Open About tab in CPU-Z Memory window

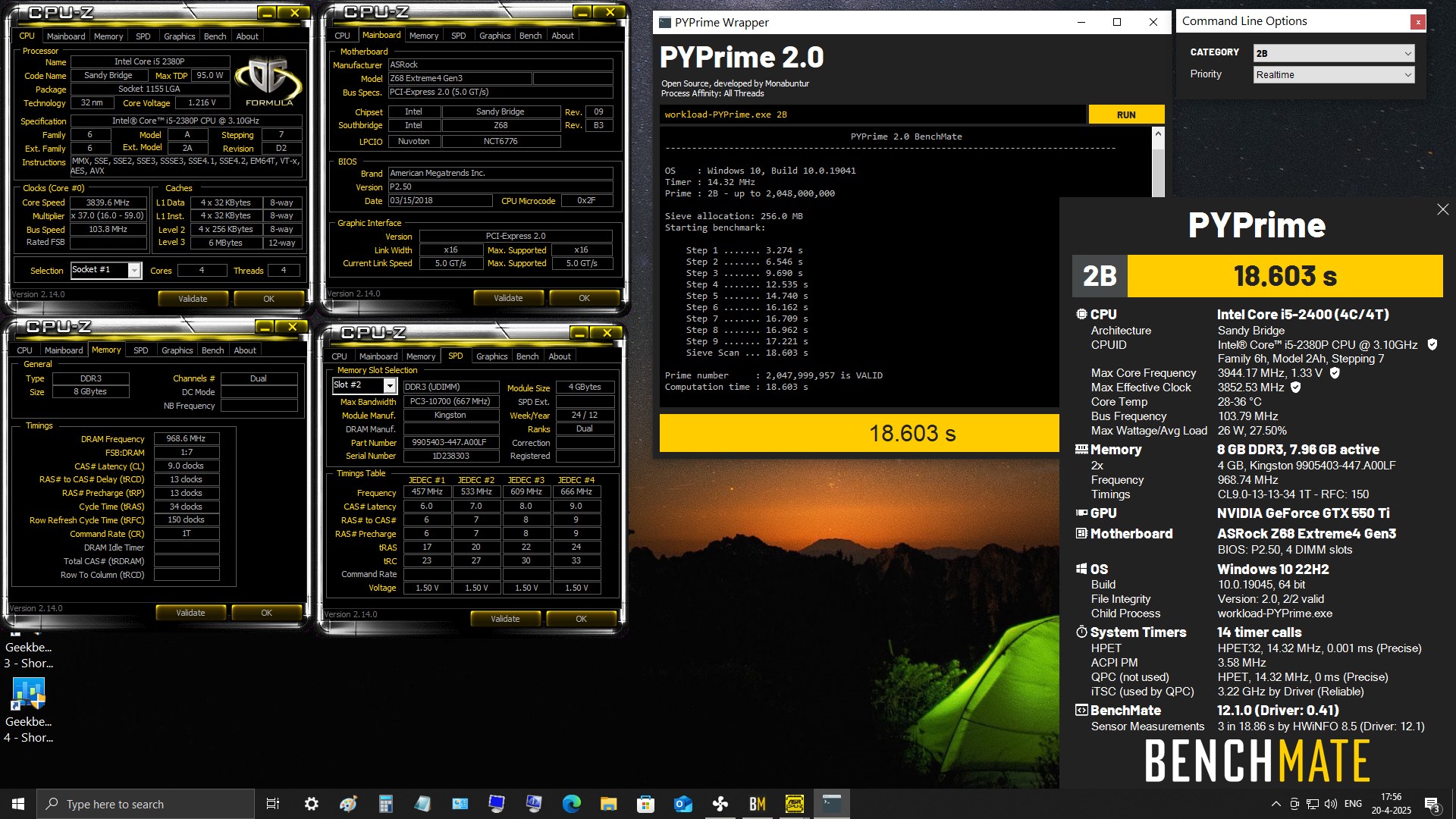click(x=245, y=350)
